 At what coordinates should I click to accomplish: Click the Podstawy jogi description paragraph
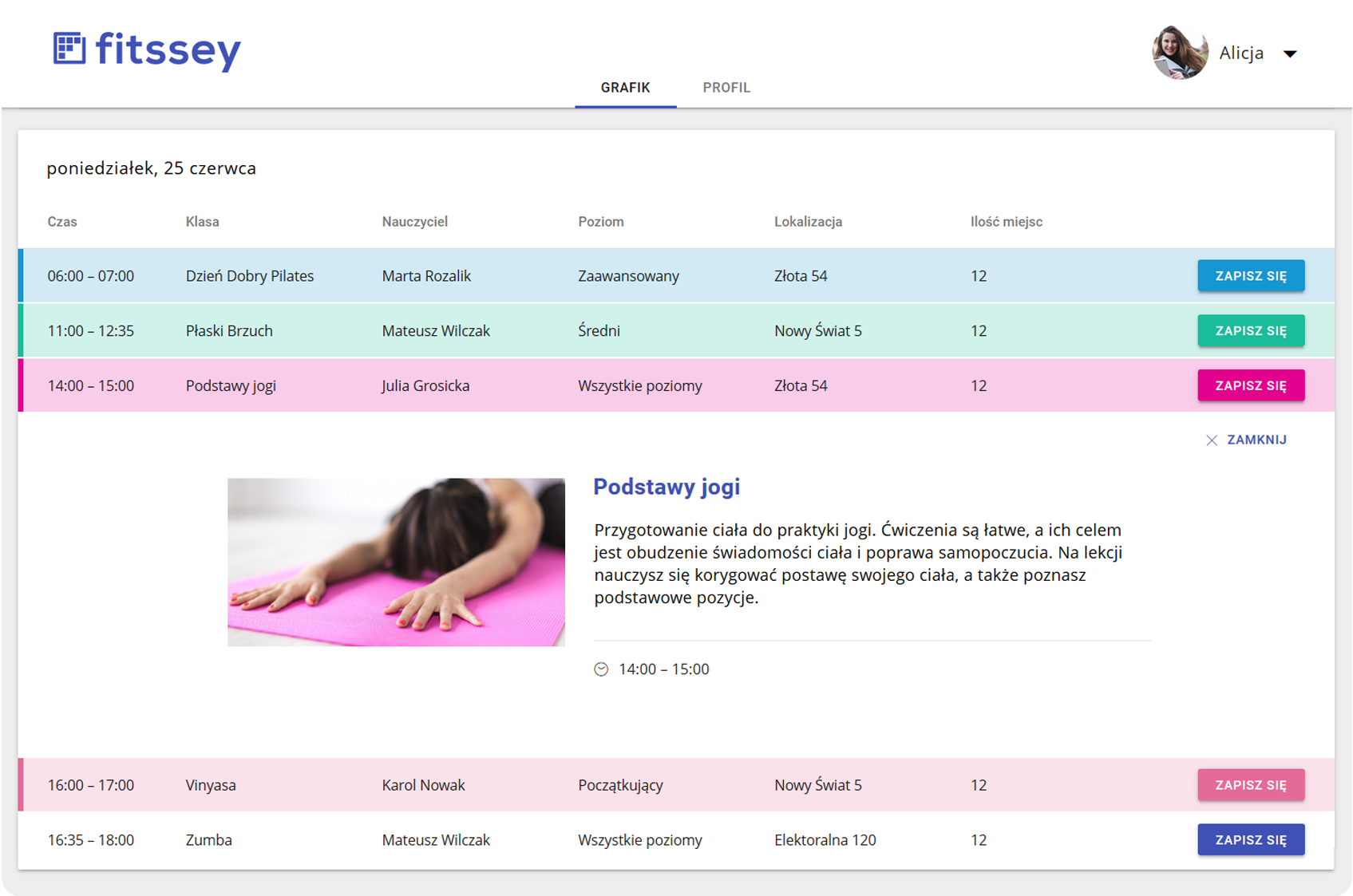(x=858, y=563)
